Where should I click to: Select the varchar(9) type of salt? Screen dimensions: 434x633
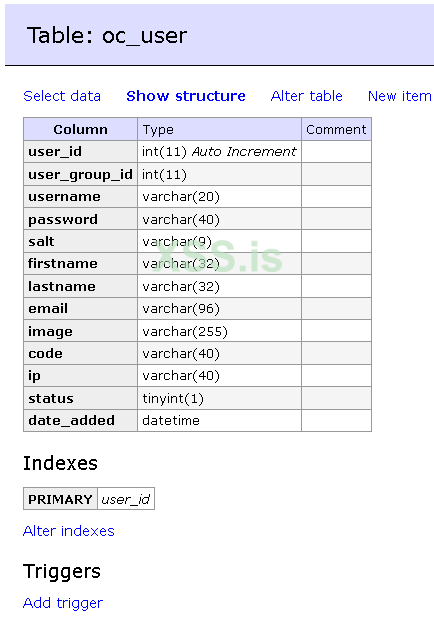click(x=219, y=241)
